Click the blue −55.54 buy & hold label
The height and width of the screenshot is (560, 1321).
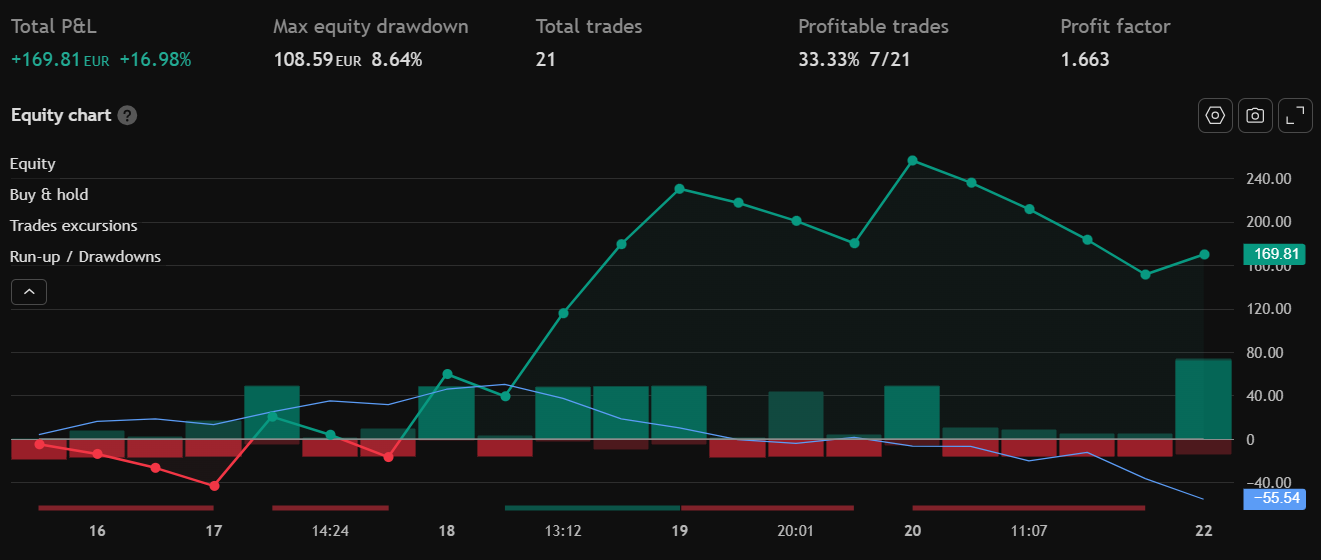point(1274,498)
